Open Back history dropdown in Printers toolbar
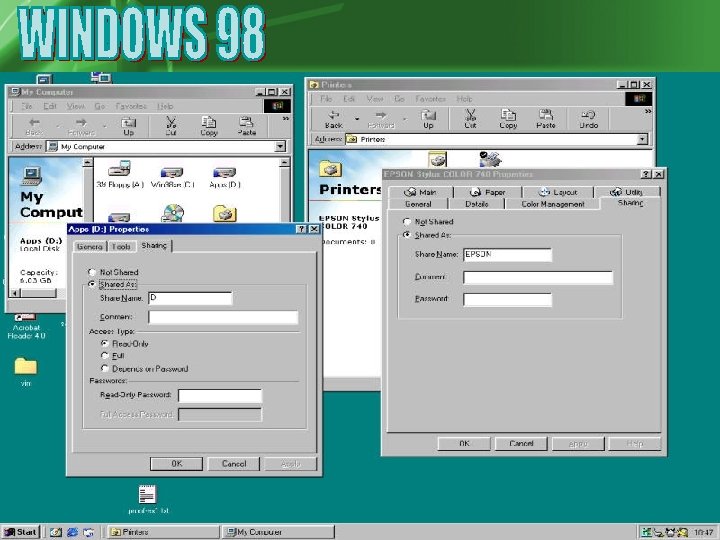This screenshot has width=720, height=540. point(357,119)
